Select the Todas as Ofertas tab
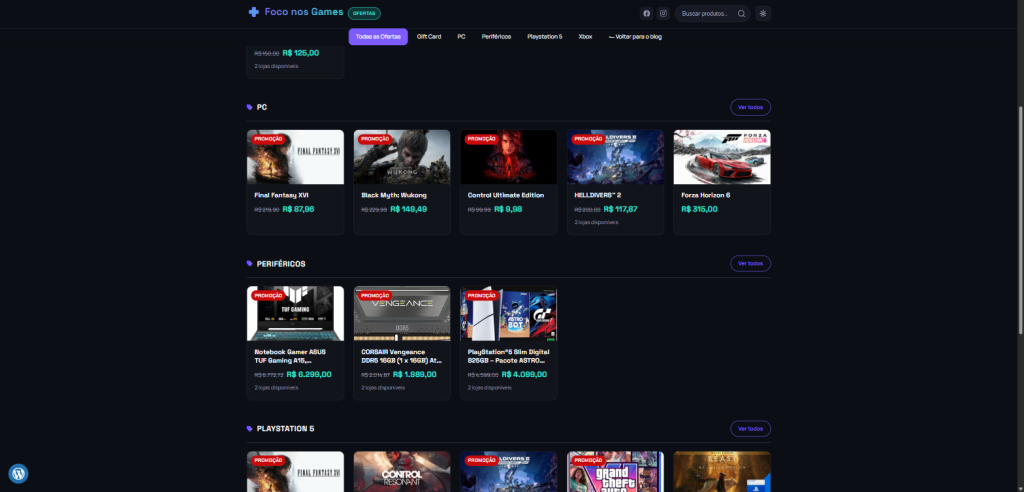Image resolution: width=1024 pixels, height=492 pixels. (378, 37)
